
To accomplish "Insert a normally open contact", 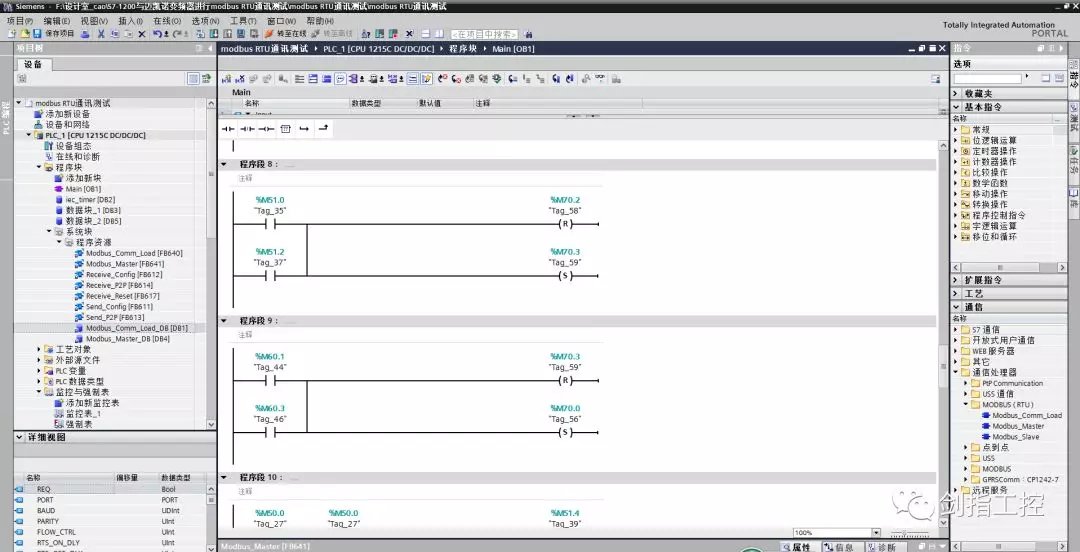I will pos(227,129).
